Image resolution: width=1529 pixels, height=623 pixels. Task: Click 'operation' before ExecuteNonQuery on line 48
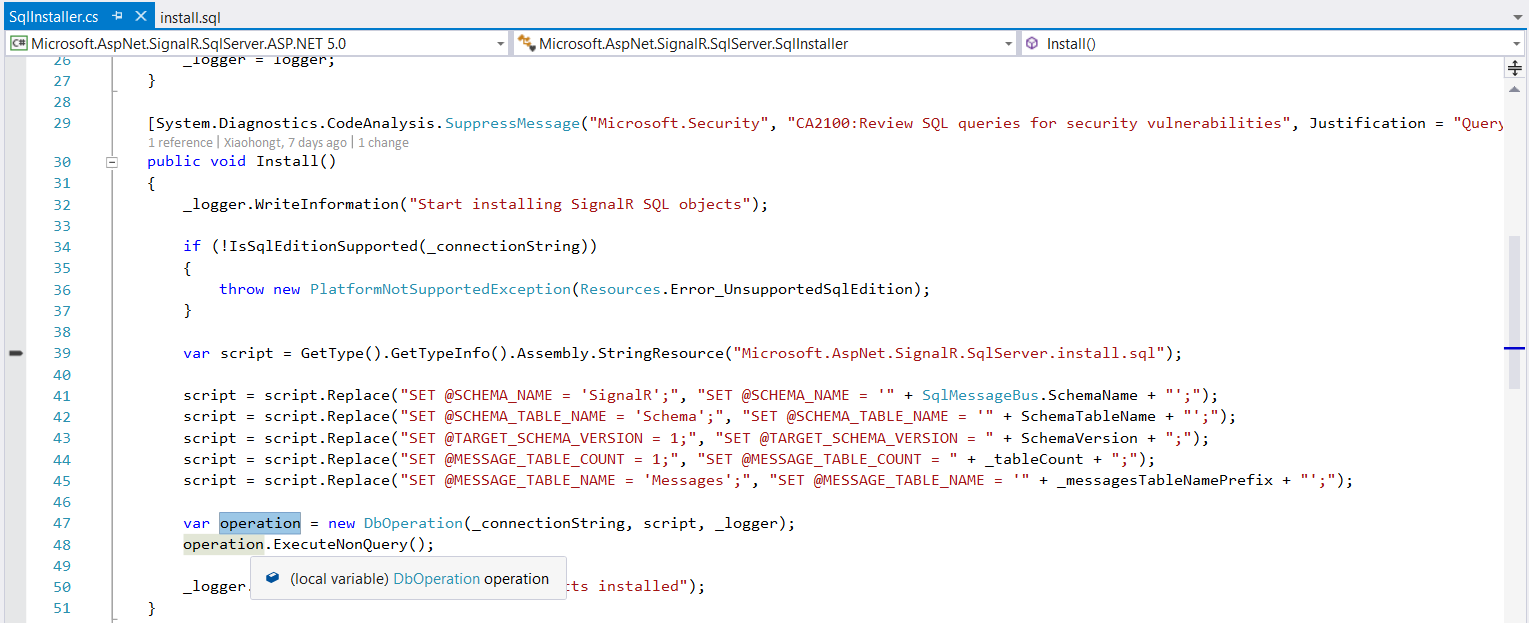[223, 545]
